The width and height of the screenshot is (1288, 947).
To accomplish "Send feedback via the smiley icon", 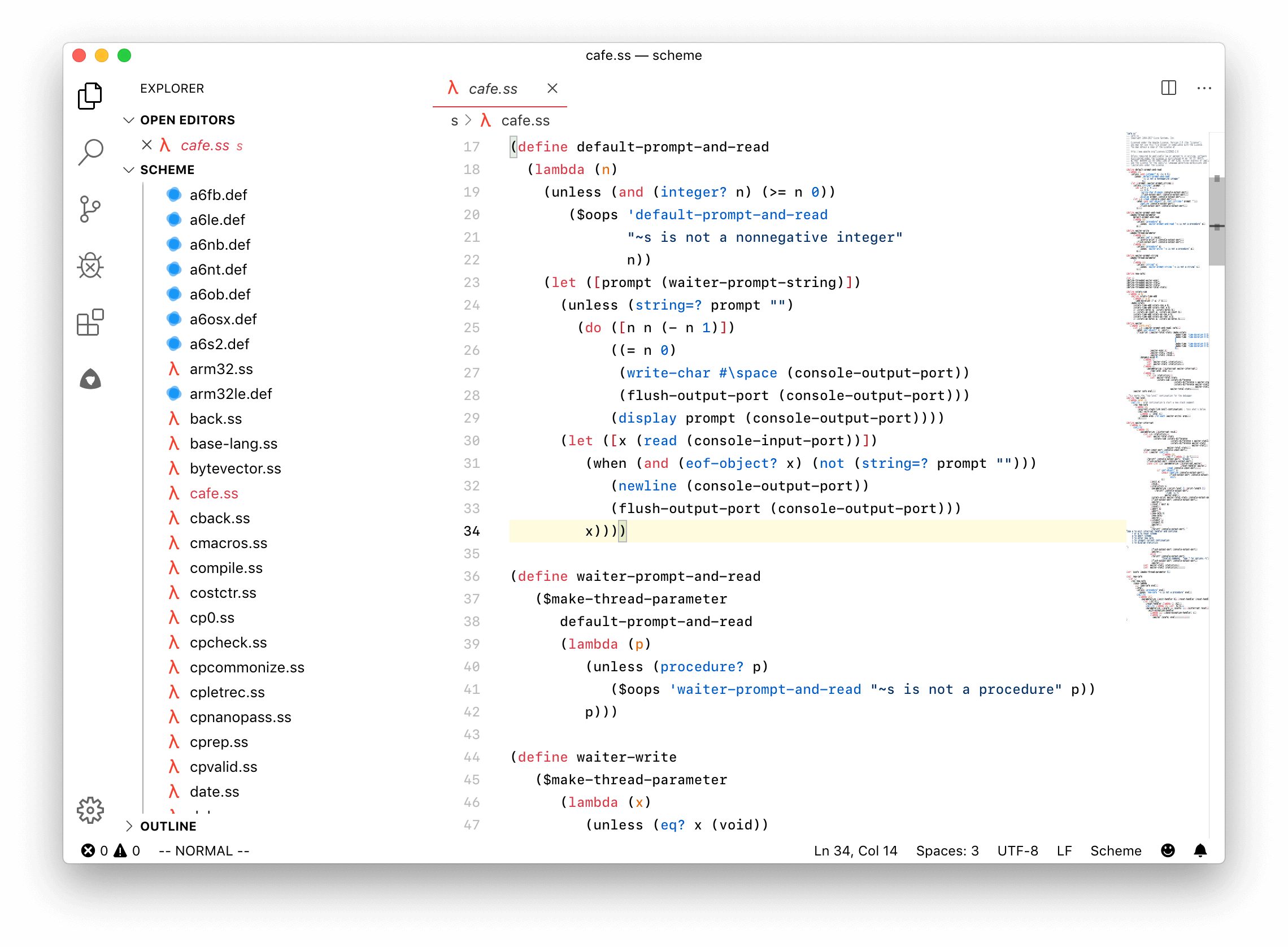I will [1167, 851].
